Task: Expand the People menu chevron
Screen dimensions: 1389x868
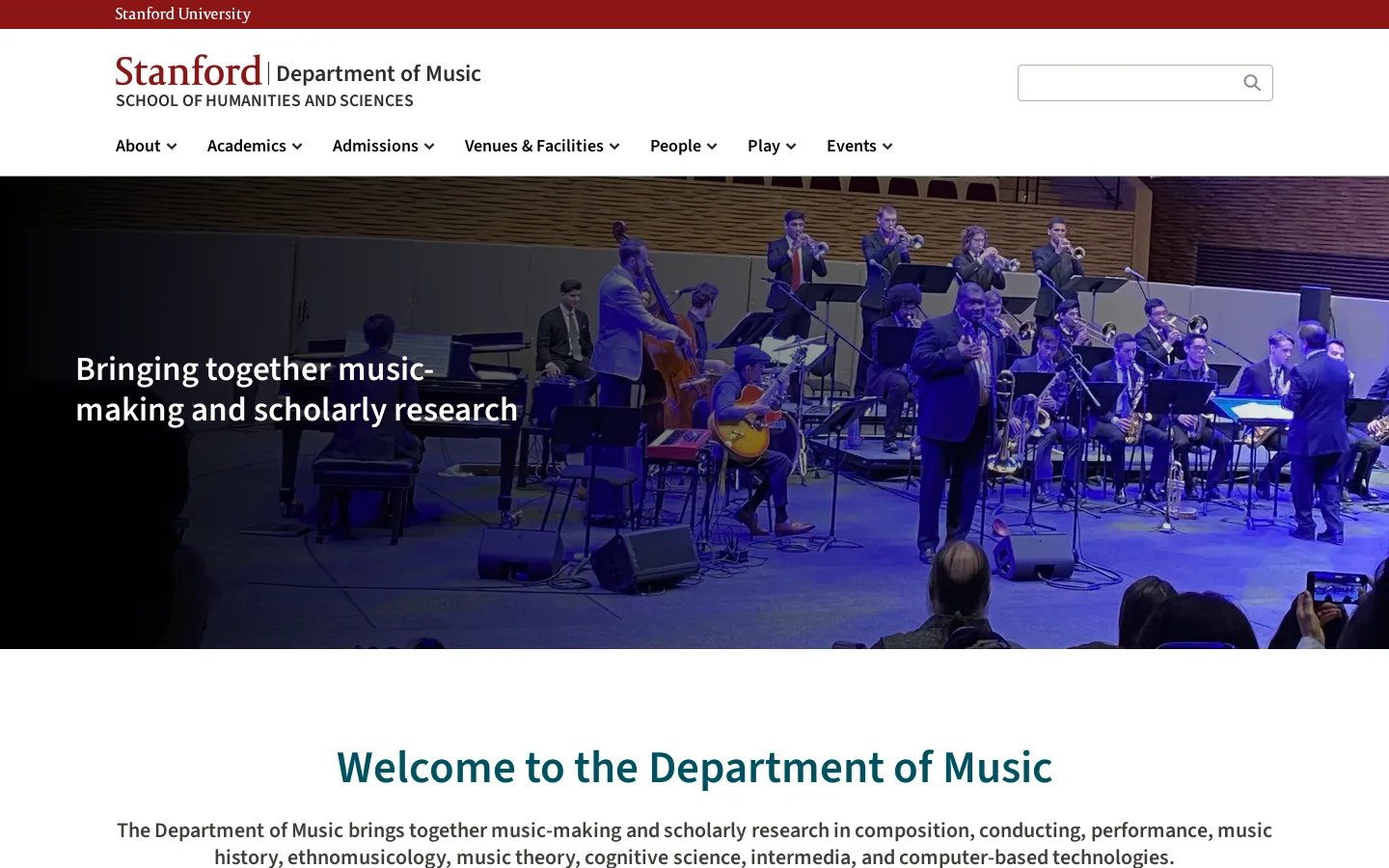Action: click(x=712, y=147)
